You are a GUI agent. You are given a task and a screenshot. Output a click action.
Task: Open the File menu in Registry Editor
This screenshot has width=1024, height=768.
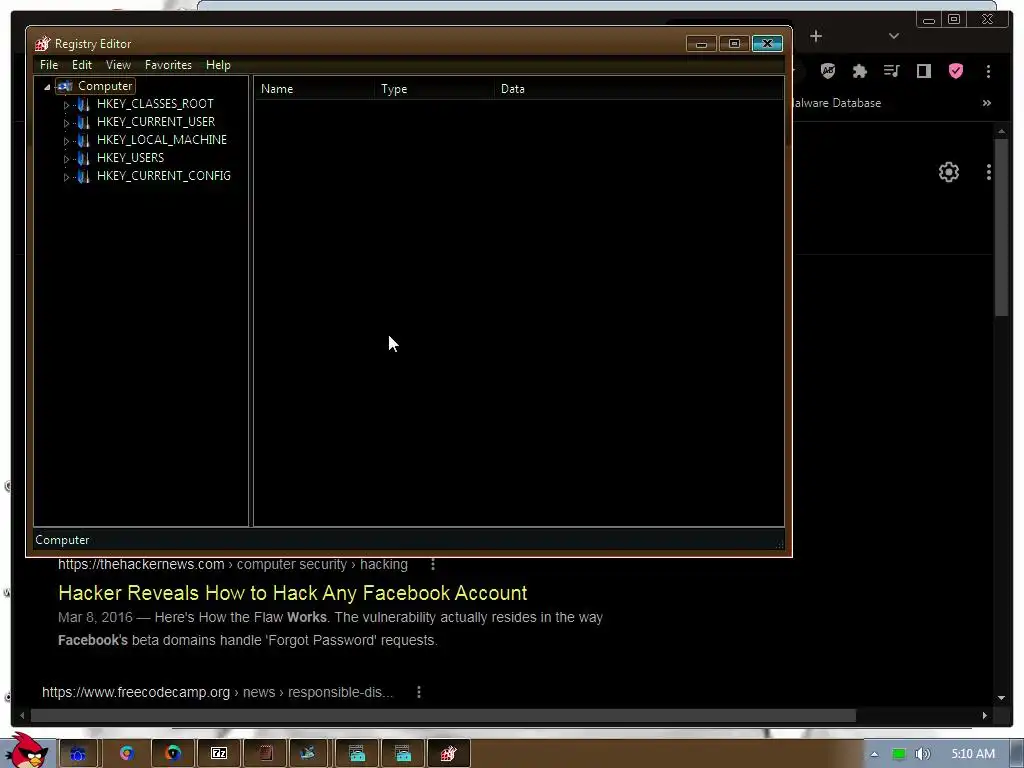click(49, 65)
